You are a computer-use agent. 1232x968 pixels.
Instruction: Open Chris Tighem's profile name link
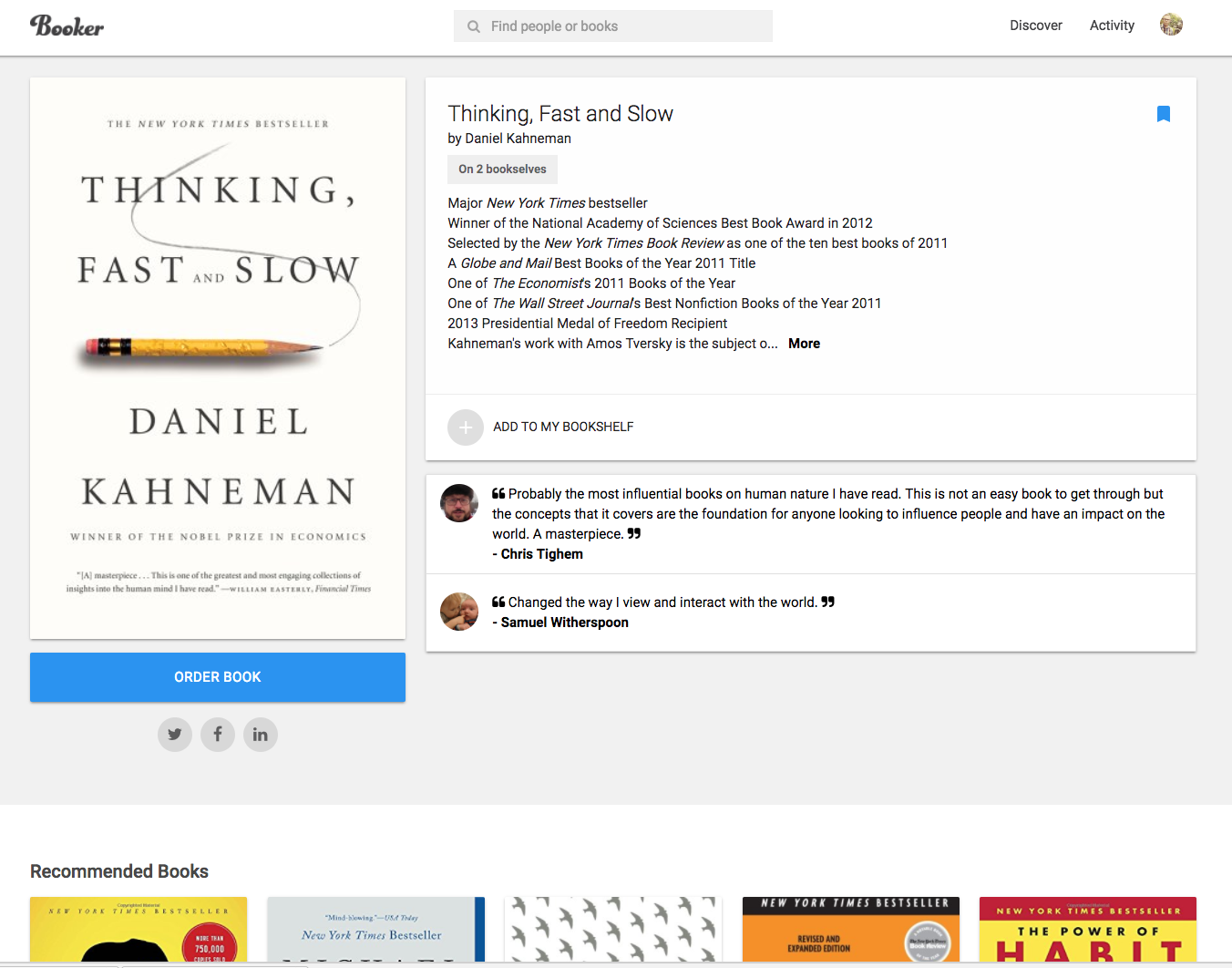(542, 554)
